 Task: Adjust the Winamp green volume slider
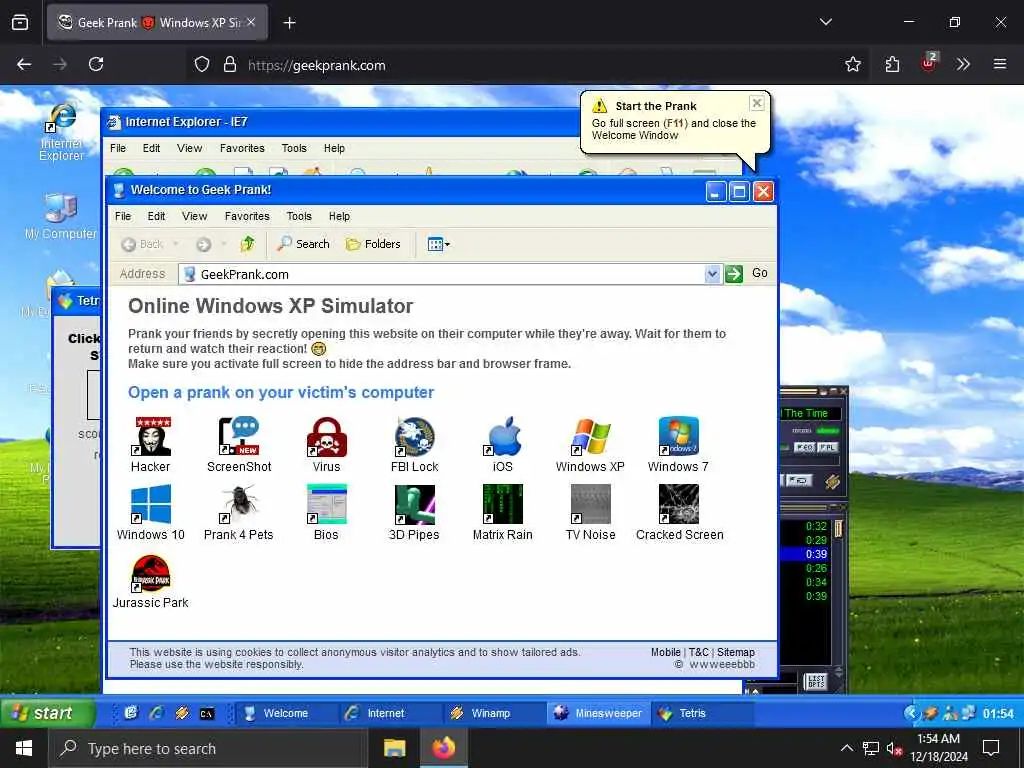point(827,431)
